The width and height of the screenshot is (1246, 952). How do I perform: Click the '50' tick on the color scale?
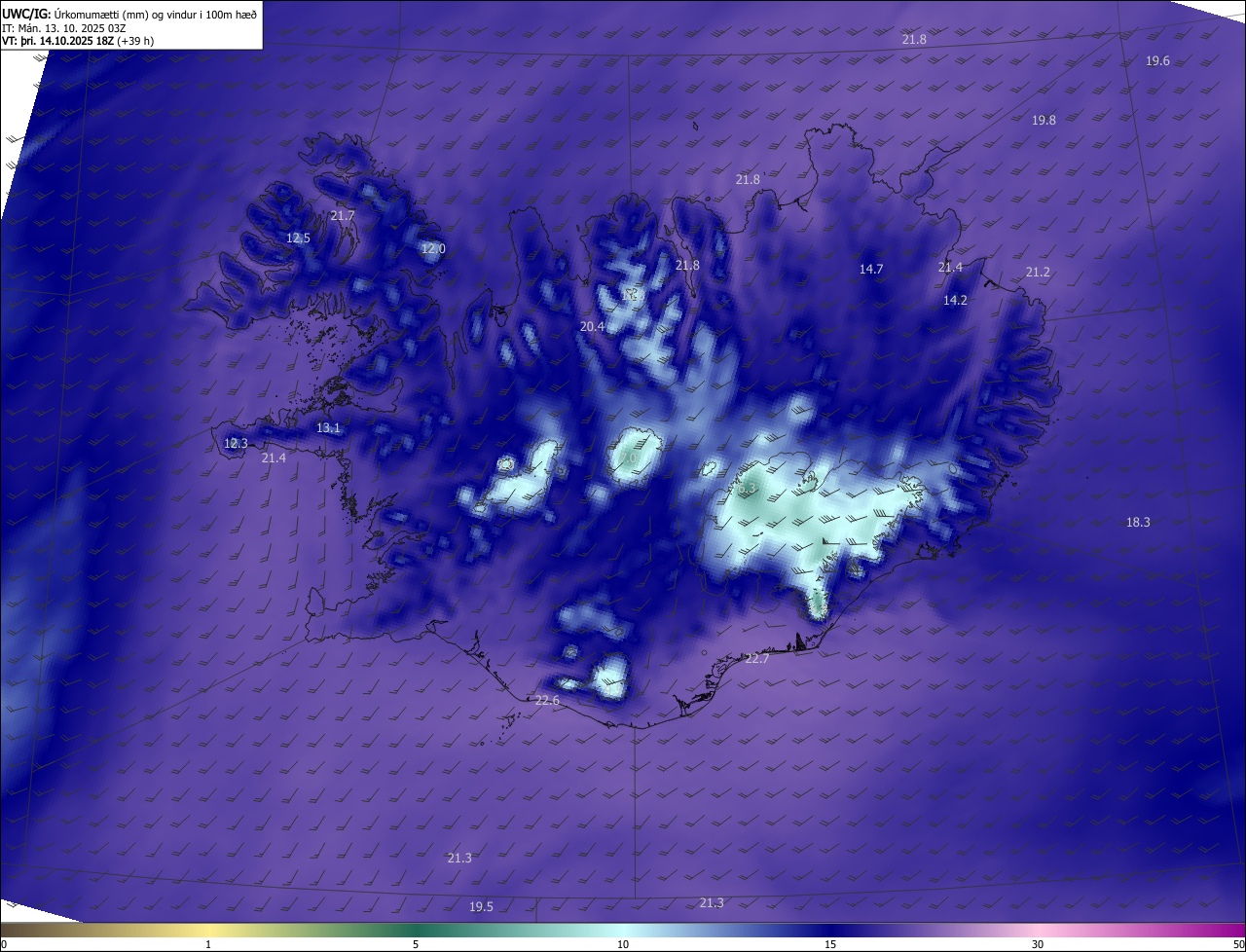coord(1238,944)
